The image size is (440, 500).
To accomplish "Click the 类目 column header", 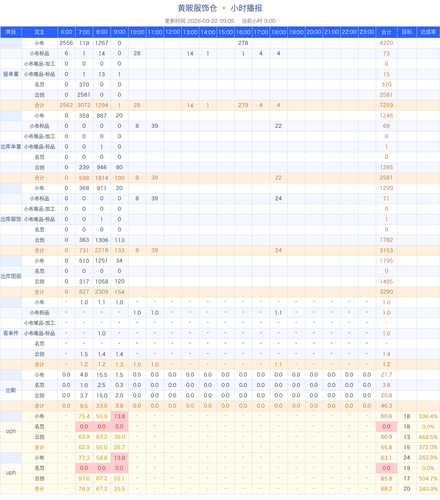I will (x=11, y=32).
